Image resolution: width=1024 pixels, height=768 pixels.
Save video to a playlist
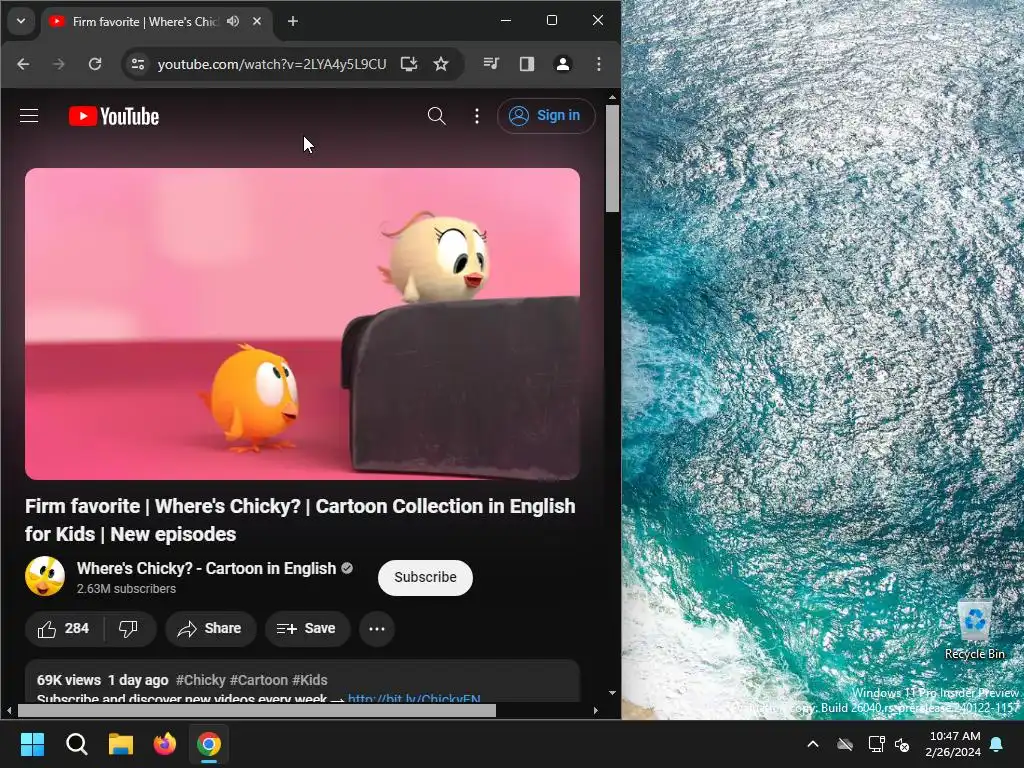(x=307, y=629)
